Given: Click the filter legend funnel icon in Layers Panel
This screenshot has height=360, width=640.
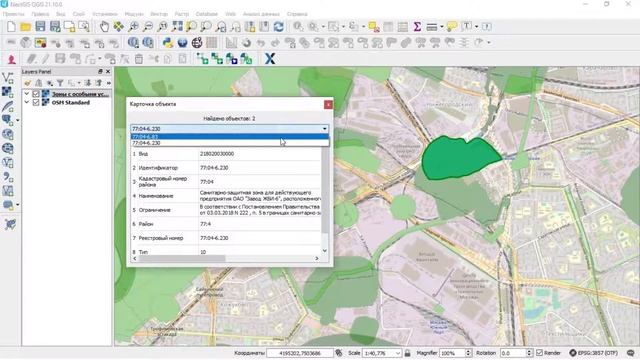Looking at the screenshot, I should click(60, 83).
